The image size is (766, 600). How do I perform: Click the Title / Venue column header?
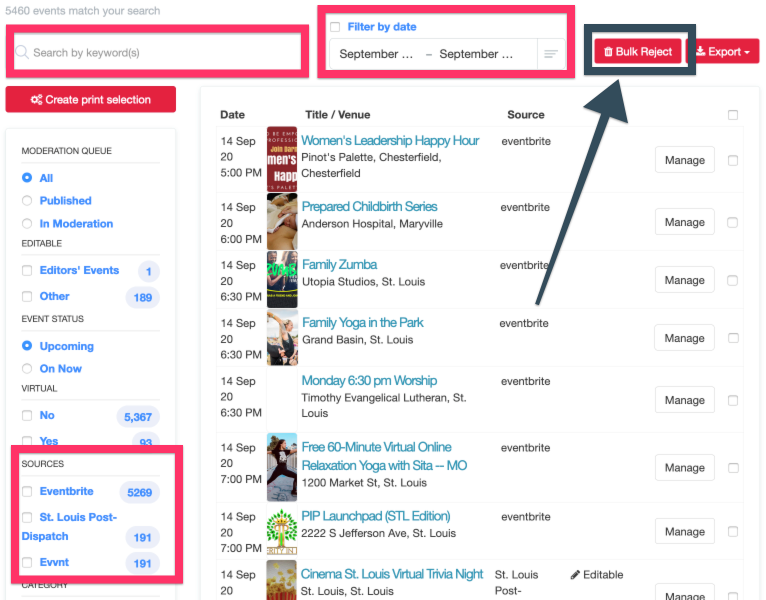coord(338,115)
